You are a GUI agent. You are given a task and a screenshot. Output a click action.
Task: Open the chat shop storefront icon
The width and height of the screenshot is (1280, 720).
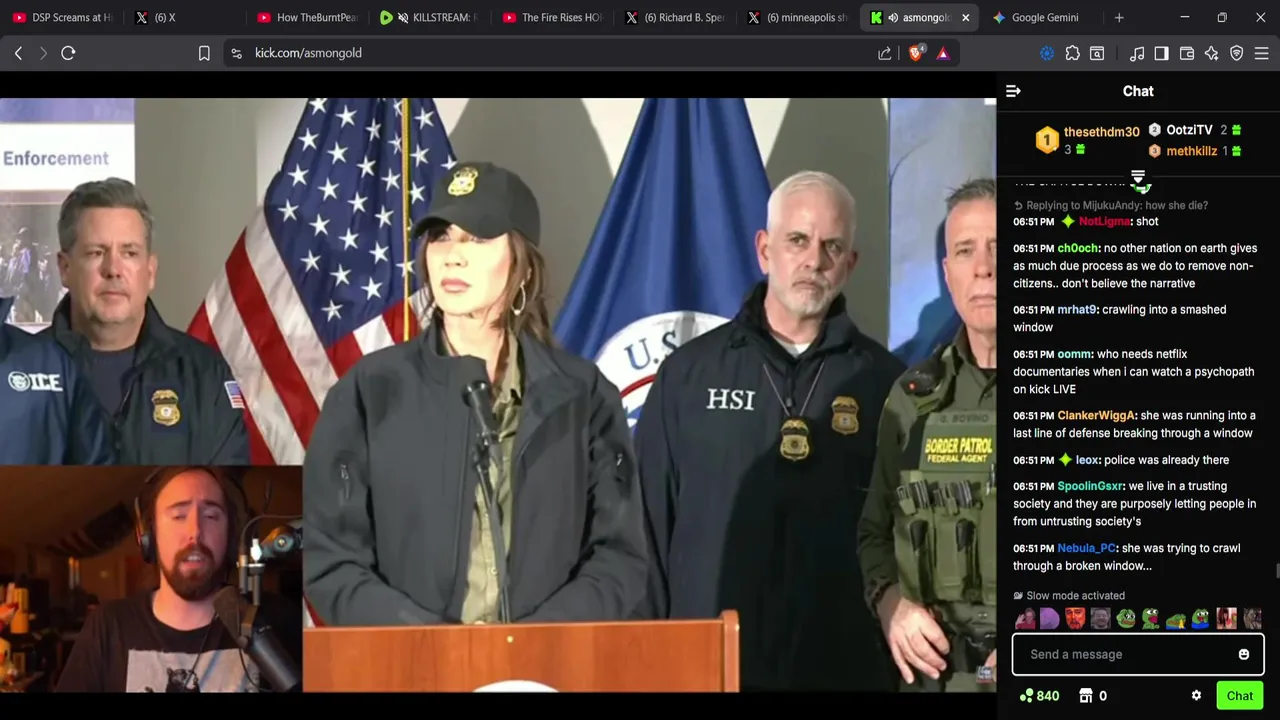pyautogui.click(x=1085, y=696)
